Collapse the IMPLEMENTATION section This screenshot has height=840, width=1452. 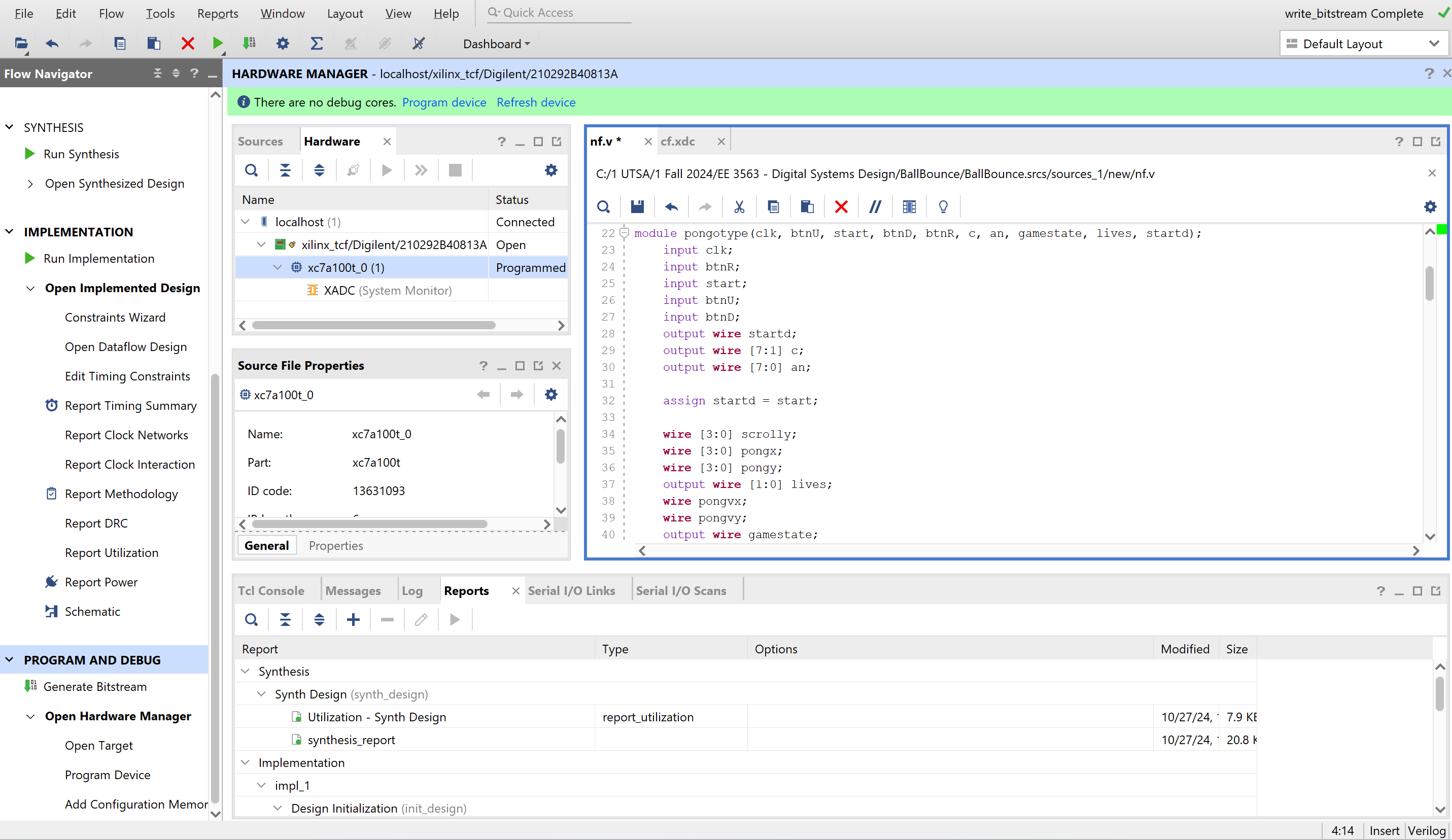click(9, 232)
